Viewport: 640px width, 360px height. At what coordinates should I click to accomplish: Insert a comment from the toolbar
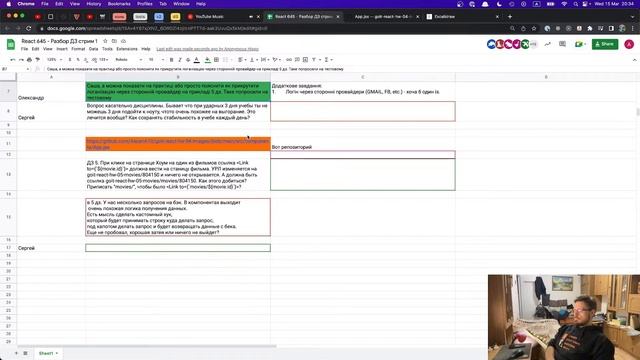(x=297, y=60)
